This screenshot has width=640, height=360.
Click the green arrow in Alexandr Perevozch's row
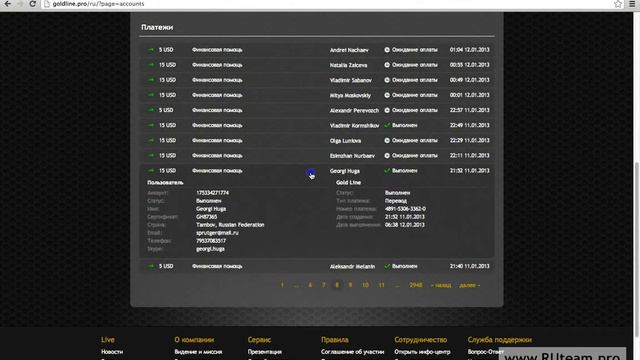point(151,110)
